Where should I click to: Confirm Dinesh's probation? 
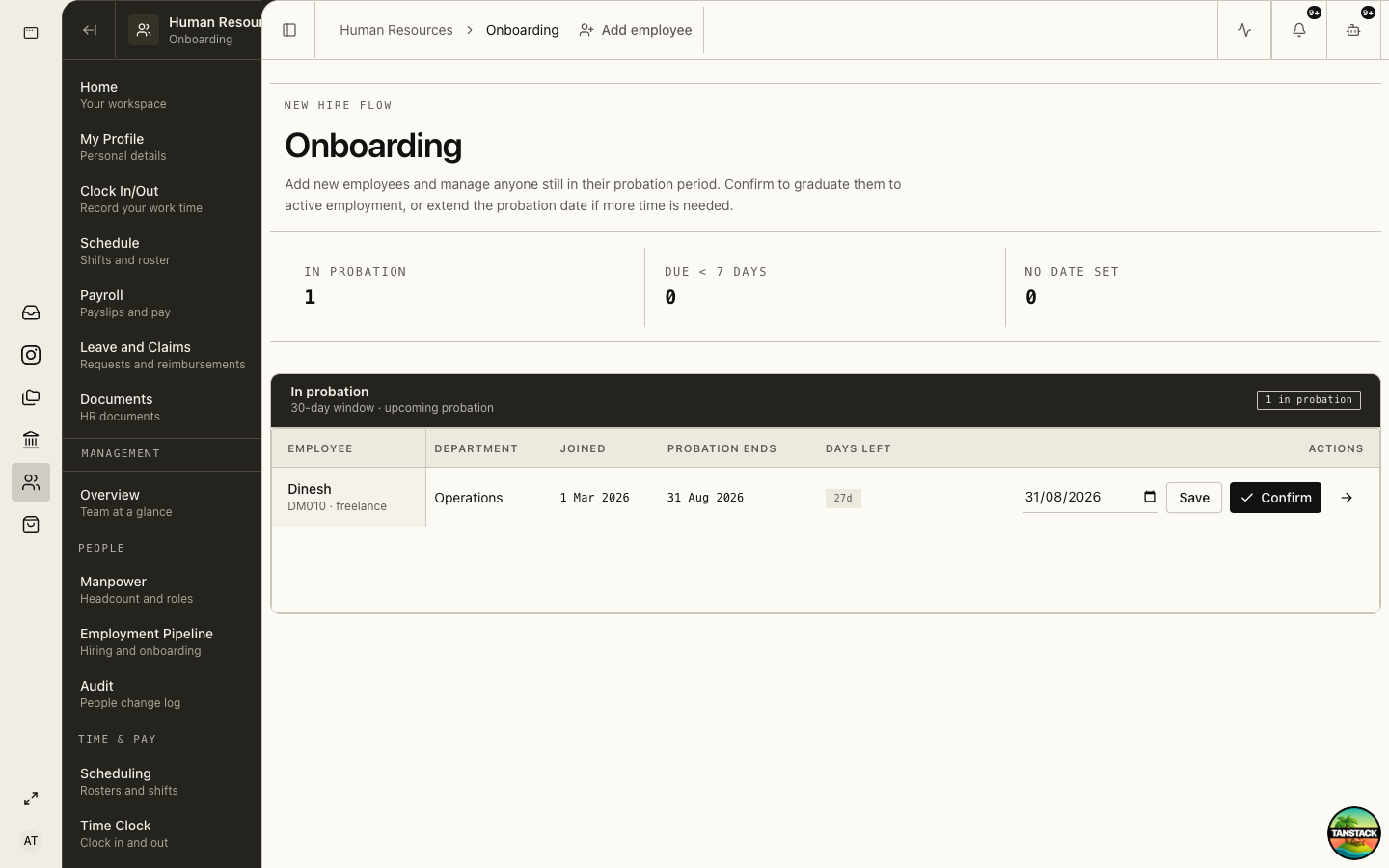point(1275,498)
